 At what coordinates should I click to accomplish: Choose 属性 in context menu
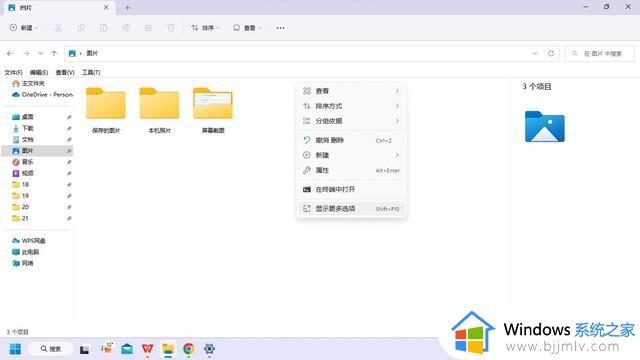(351, 170)
